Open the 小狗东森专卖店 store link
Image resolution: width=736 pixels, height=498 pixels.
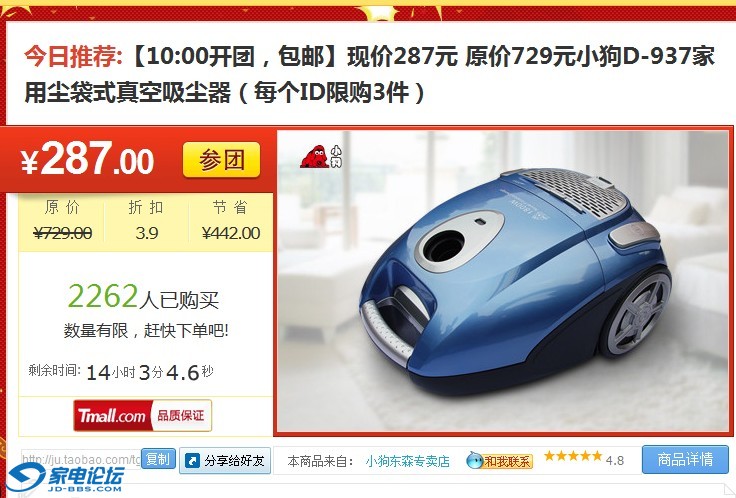[407, 461]
